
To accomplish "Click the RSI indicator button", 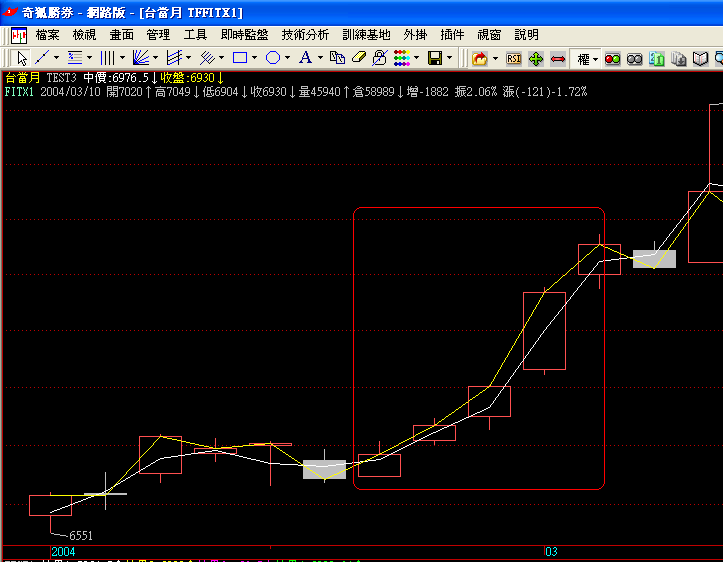I will click(x=514, y=59).
